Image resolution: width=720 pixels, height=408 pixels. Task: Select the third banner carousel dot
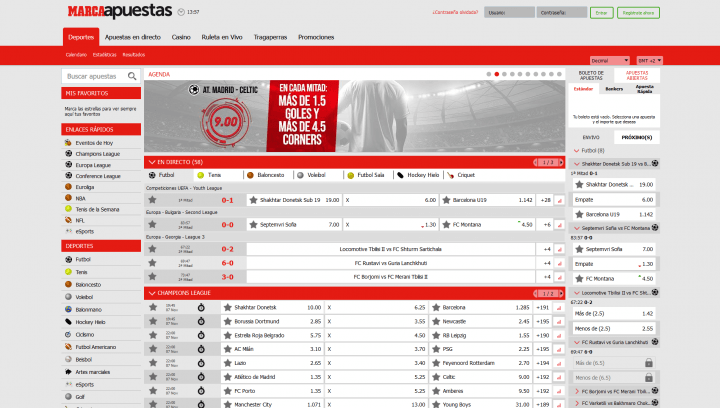coord(504,74)
